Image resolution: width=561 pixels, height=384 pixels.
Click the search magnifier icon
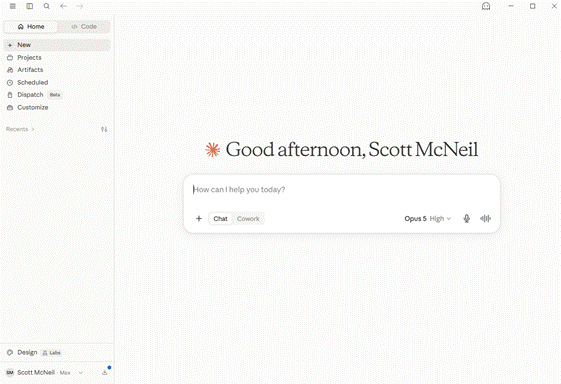(47, 6)
